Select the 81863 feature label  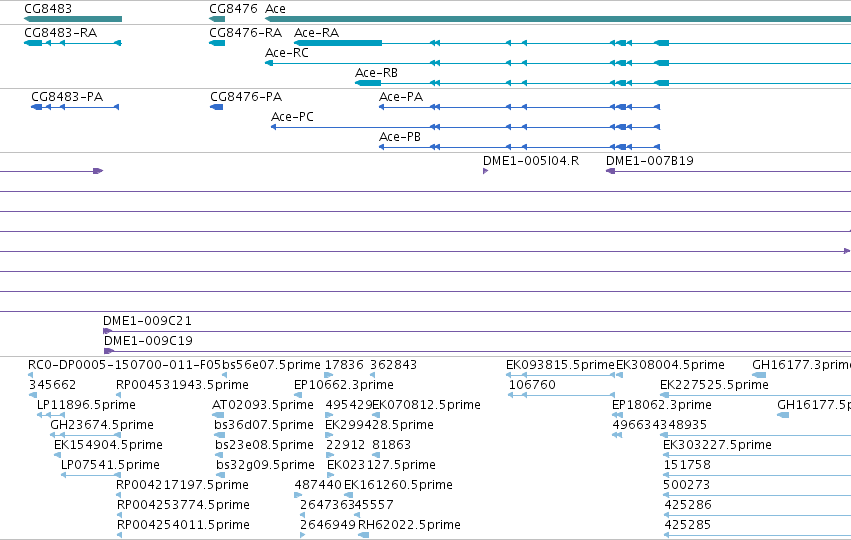(x=391, y=445)
